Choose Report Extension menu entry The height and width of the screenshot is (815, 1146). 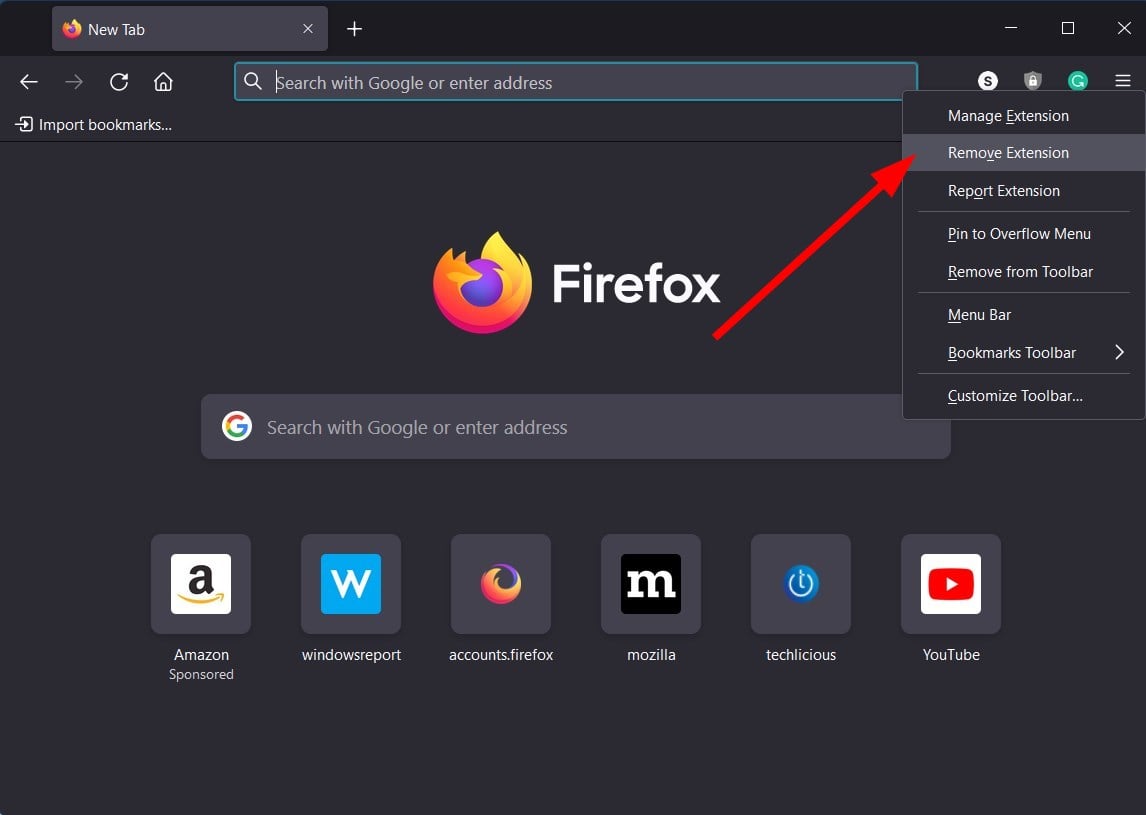[1023, 191]
